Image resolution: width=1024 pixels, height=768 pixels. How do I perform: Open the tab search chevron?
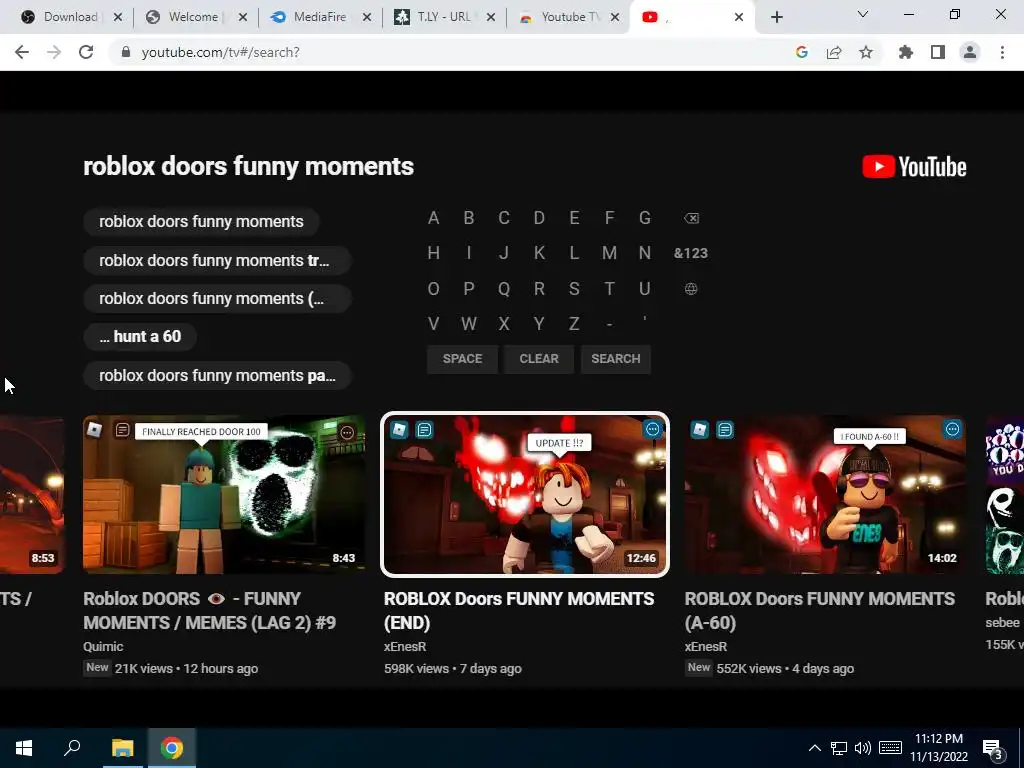coord(863,14)
